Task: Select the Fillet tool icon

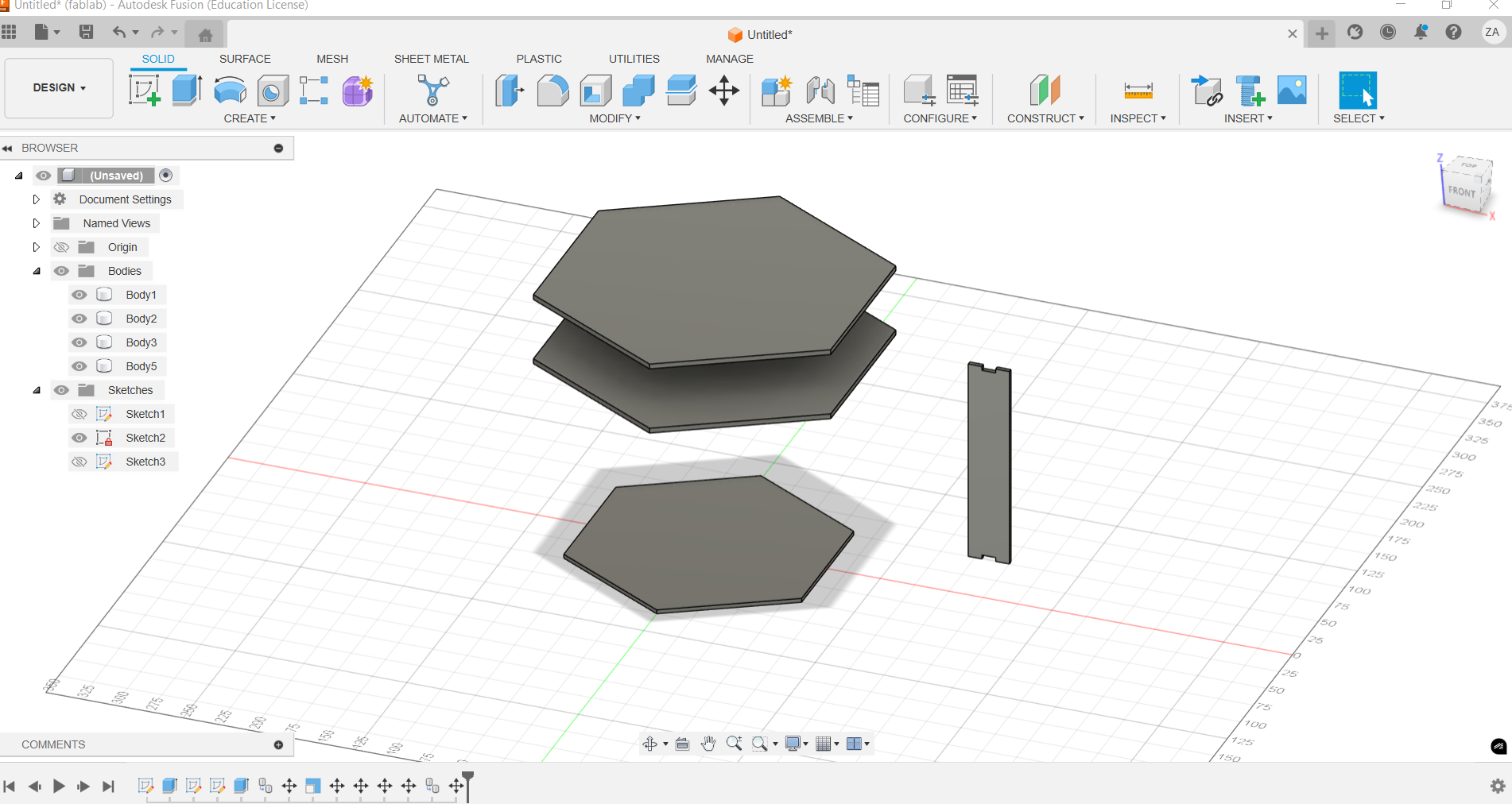Action: (x=552, y=91)
